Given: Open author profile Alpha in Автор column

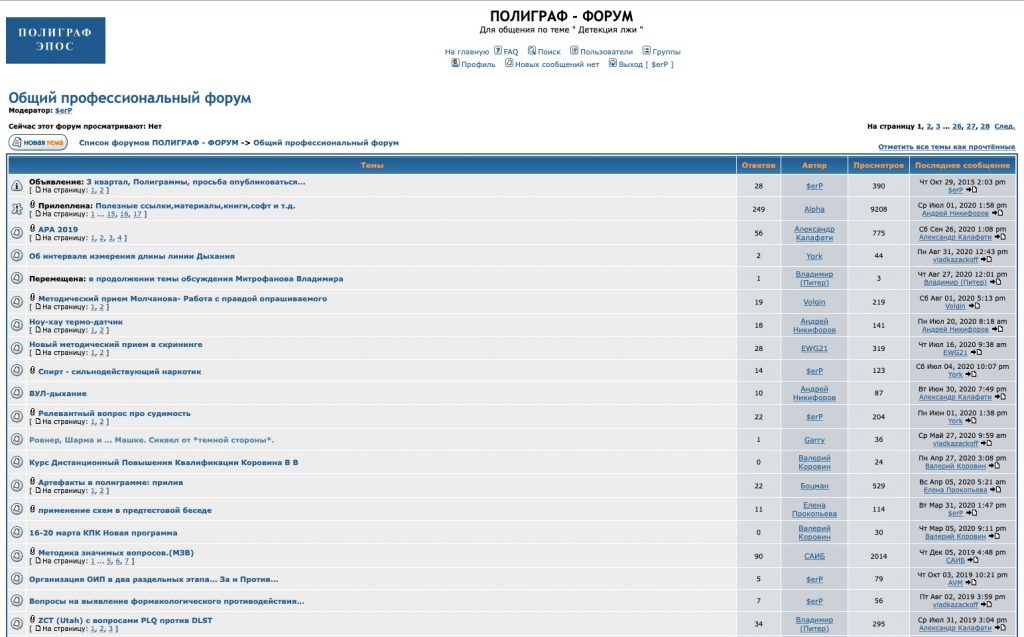Looking at the screenshot, I should tap(814, 209).
